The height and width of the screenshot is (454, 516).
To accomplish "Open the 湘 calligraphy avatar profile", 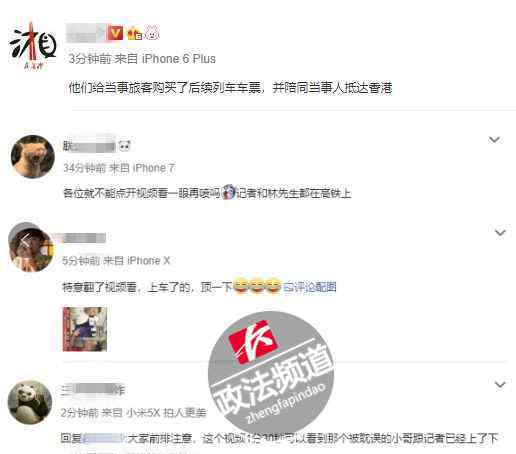I will [x=32, y=46].
